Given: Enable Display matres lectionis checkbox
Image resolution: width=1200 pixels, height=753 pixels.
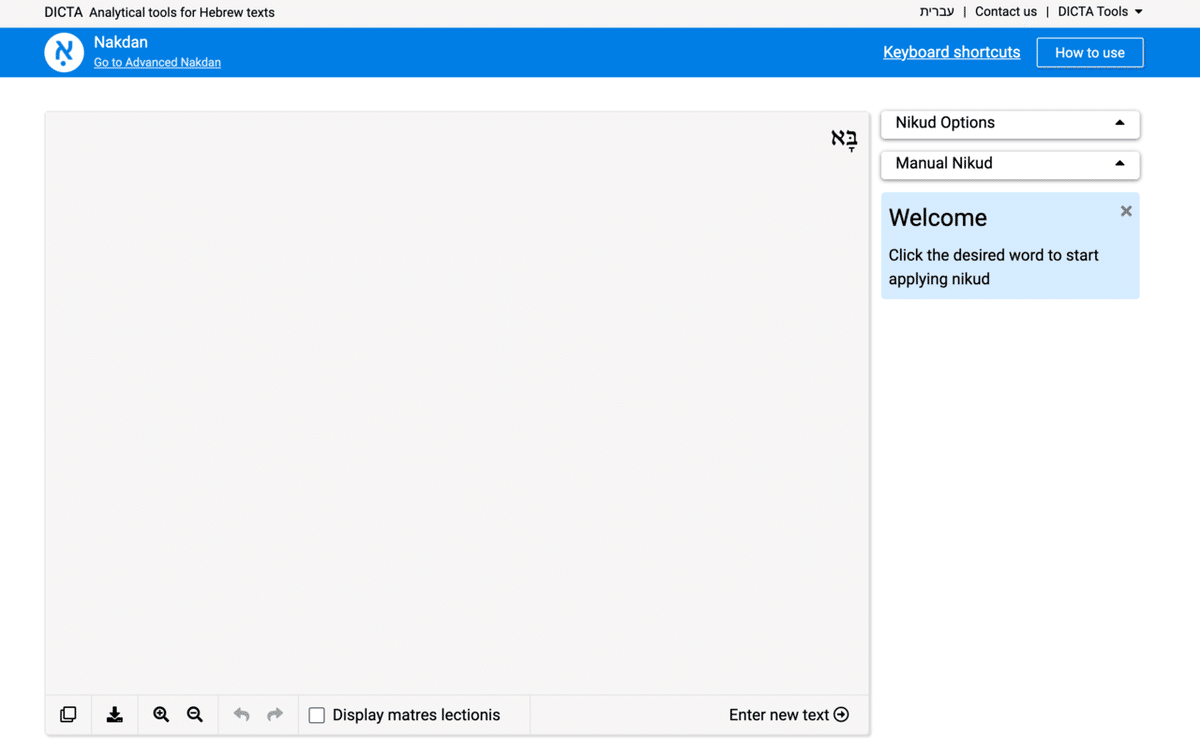Looking at the screenshot, I should [x=317, y=715].
